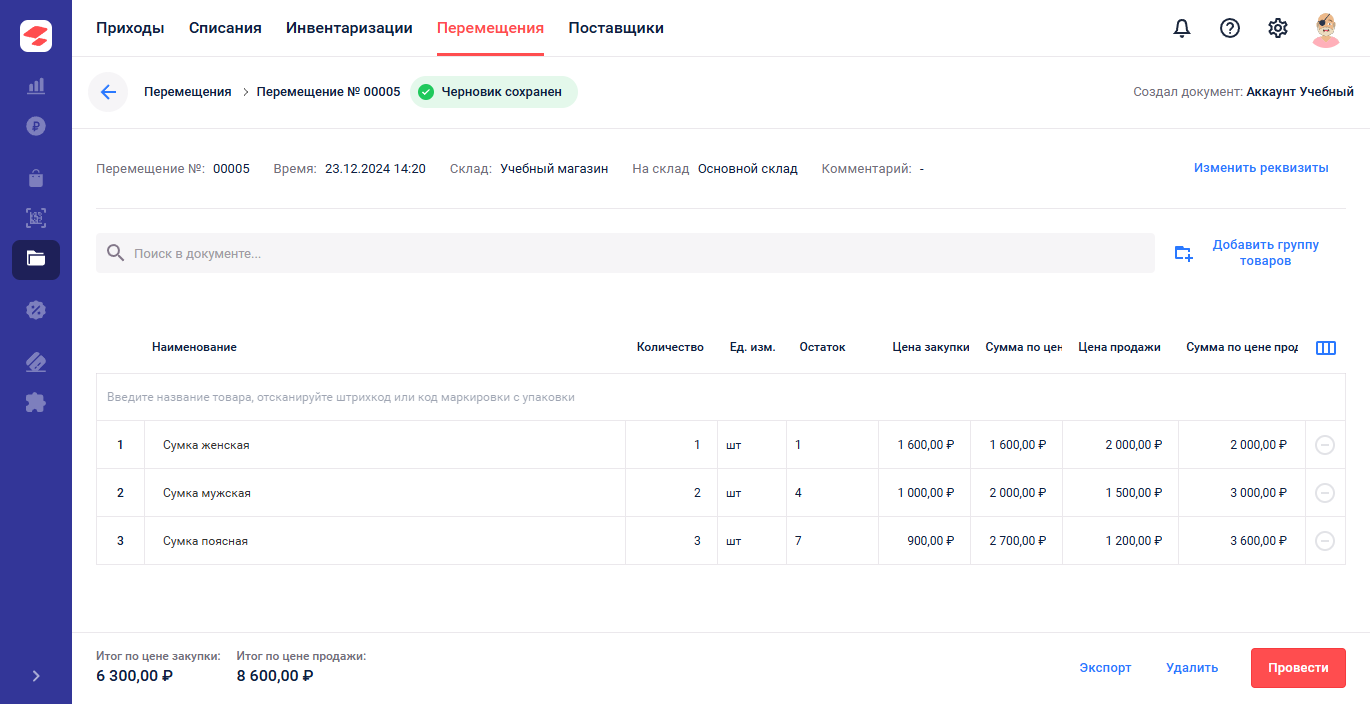Image resolution: width=1370 pixels, height=704 pixels.
Task: Open the analytics bar chart sidebar icon
Action: pos(36,86)
